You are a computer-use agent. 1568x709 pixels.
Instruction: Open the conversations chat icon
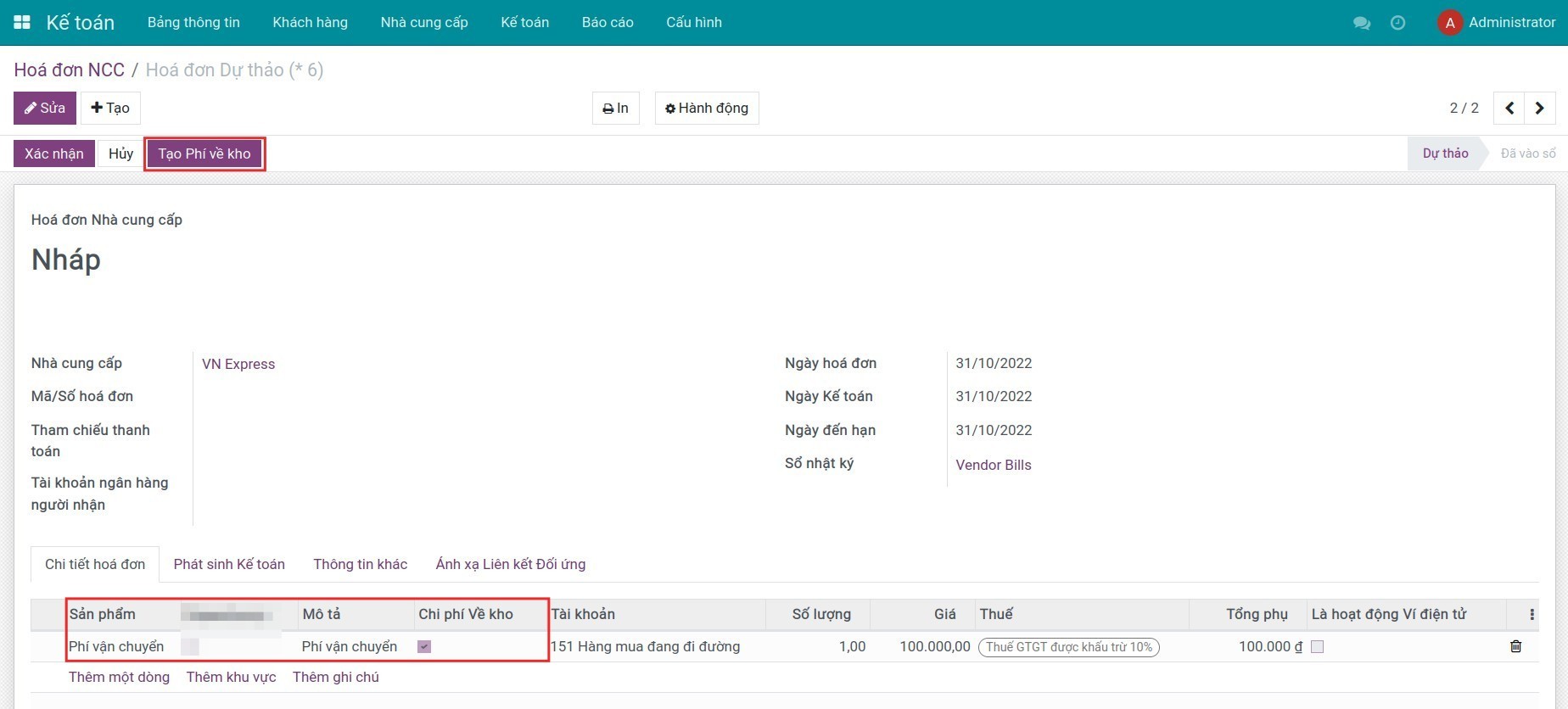[x=1361, y=23]
